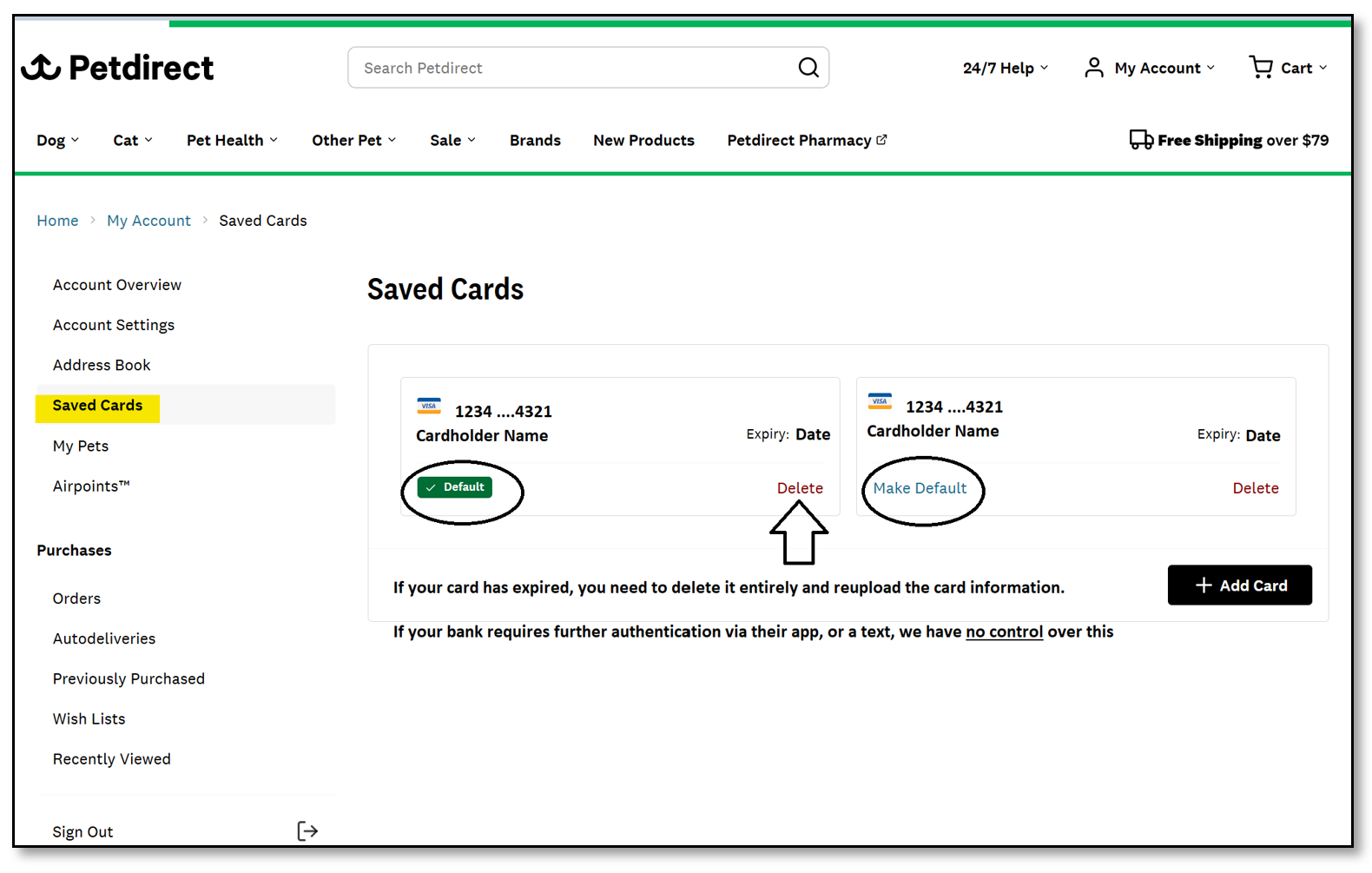Expand the Pet Health menu
This screenshot has width=1372, height=873.
coord(232,141)
